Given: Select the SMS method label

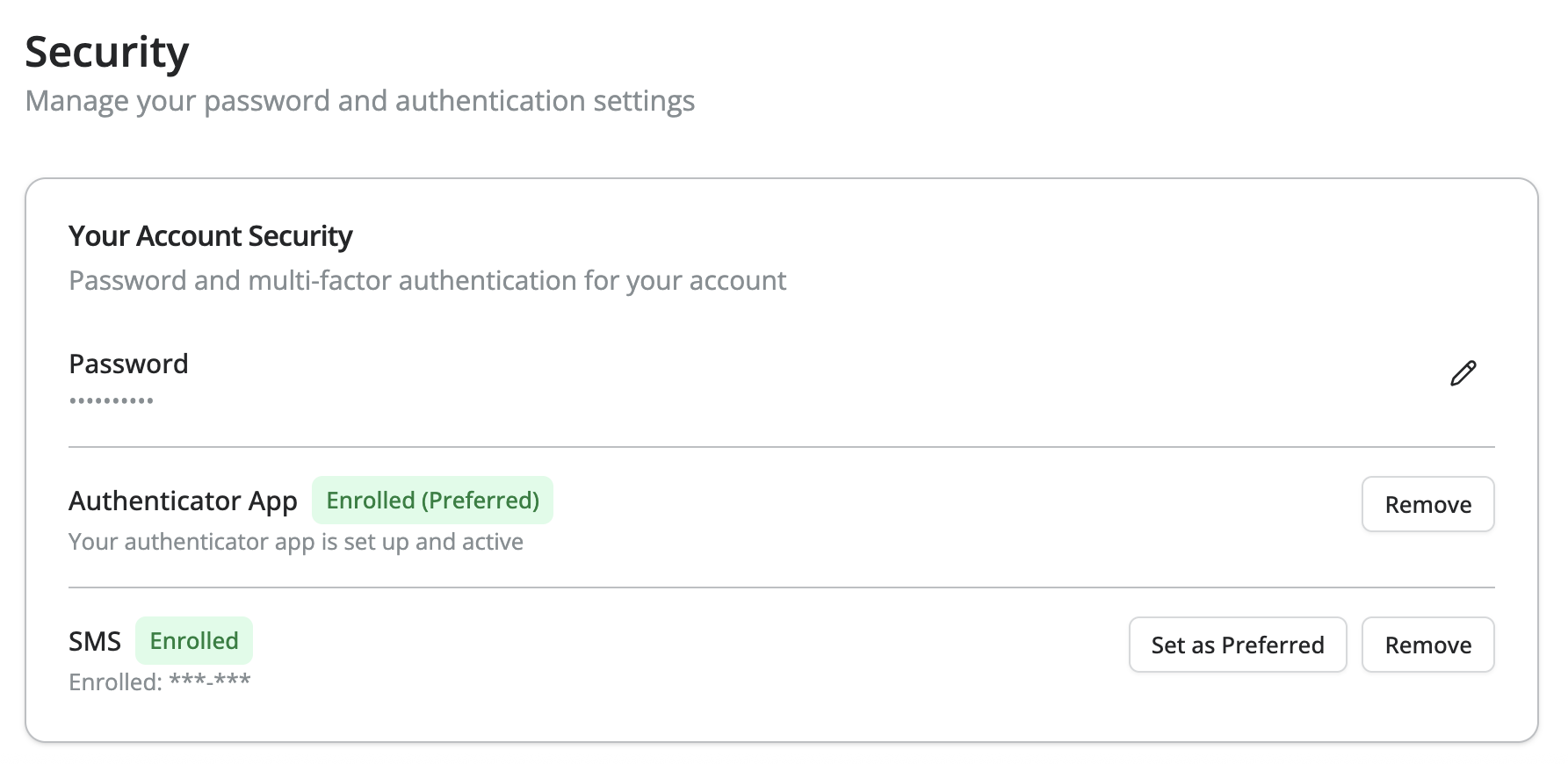Looking at the screenshot, I should pyautogui.click(x=95, y=641).
